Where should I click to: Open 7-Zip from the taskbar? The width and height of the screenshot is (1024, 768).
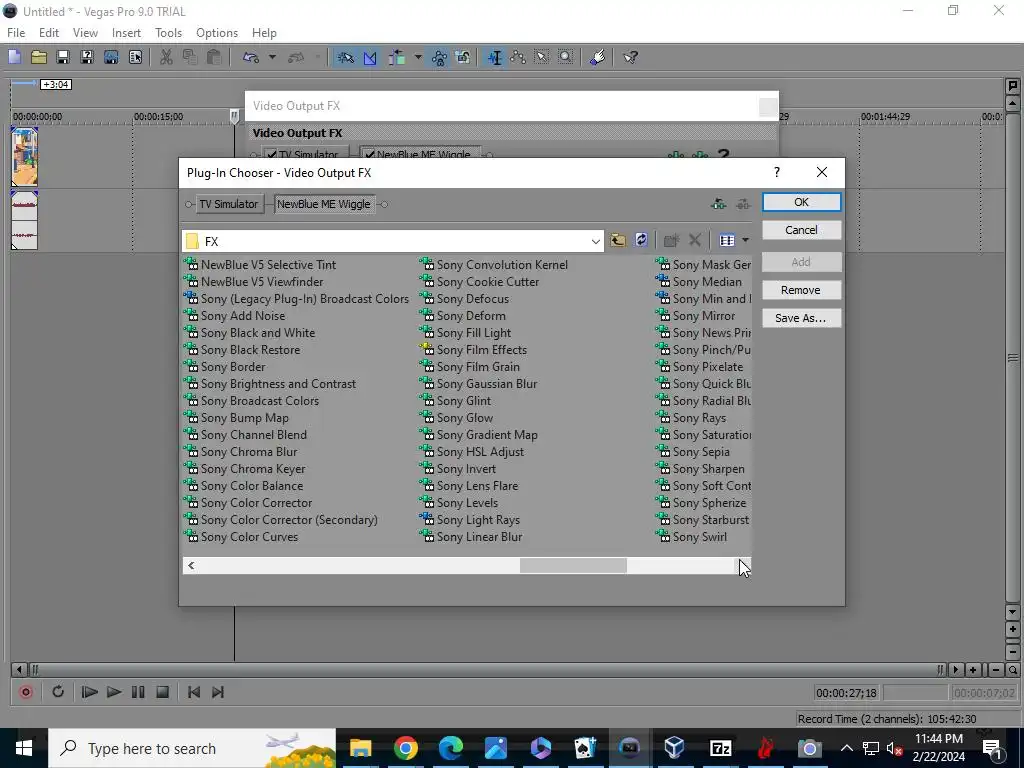(x=720, y=748)
